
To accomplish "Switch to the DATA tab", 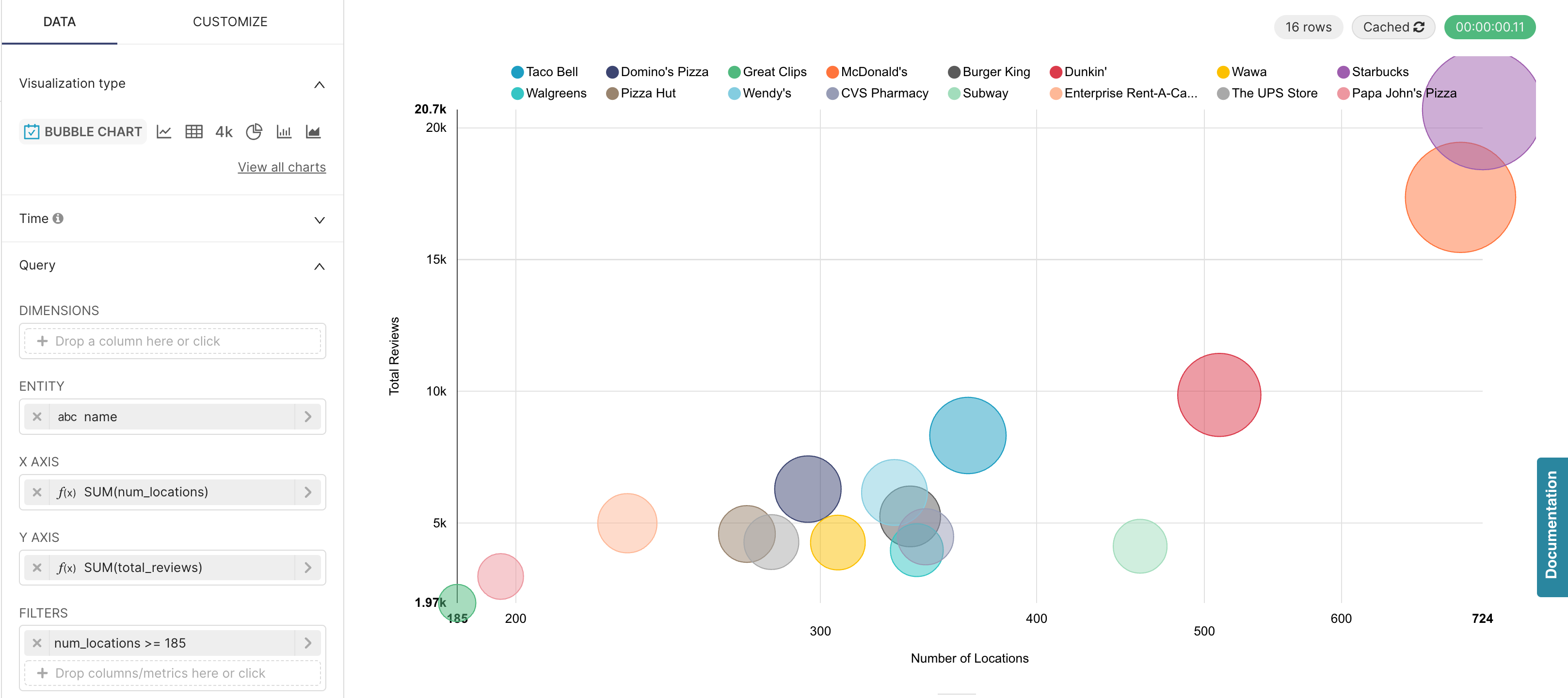I will [60, 22].
